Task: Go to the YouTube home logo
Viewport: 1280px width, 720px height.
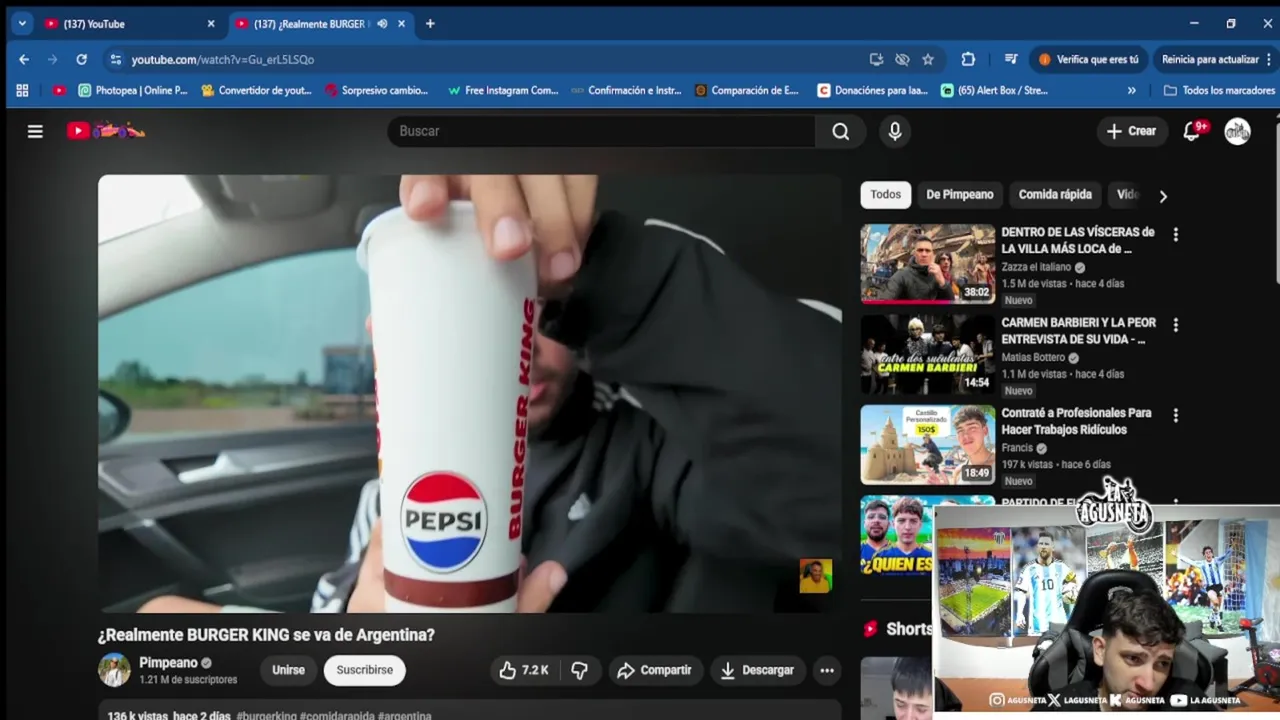Action: pos(106,131)
